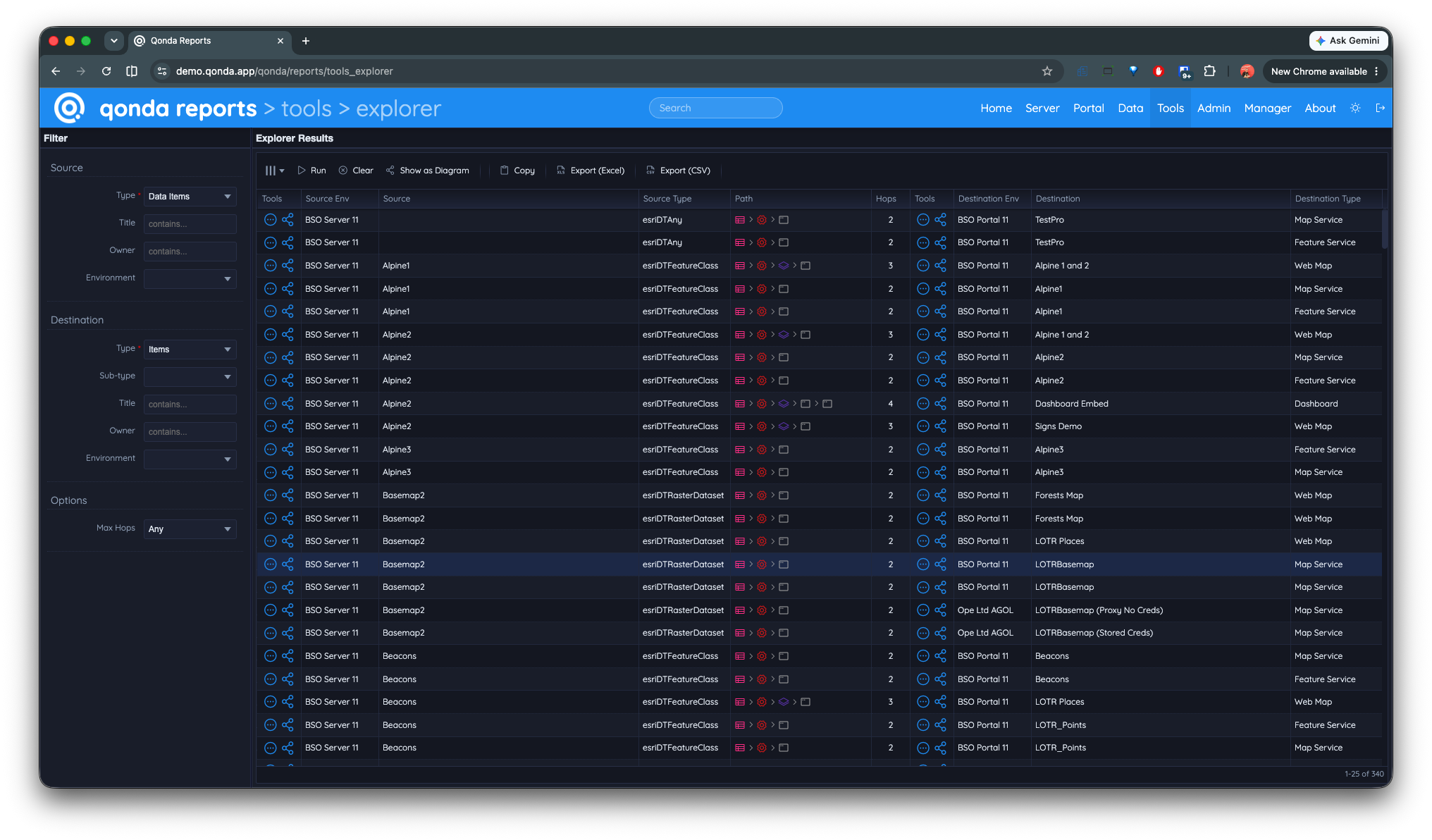Click the Destination Title contains field
Viewport: 1432px width, 840px height.
[190, 404]
